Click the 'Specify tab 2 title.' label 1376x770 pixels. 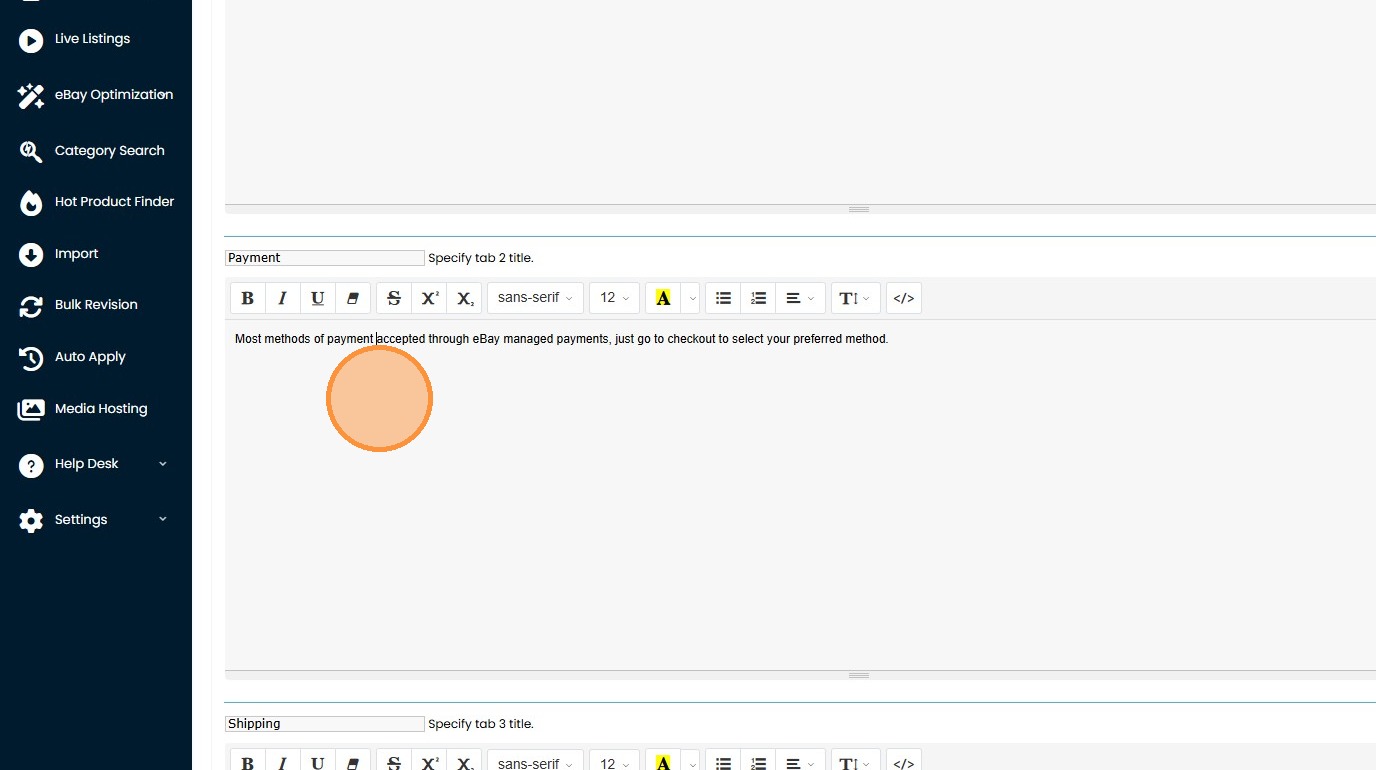[481, 258]
